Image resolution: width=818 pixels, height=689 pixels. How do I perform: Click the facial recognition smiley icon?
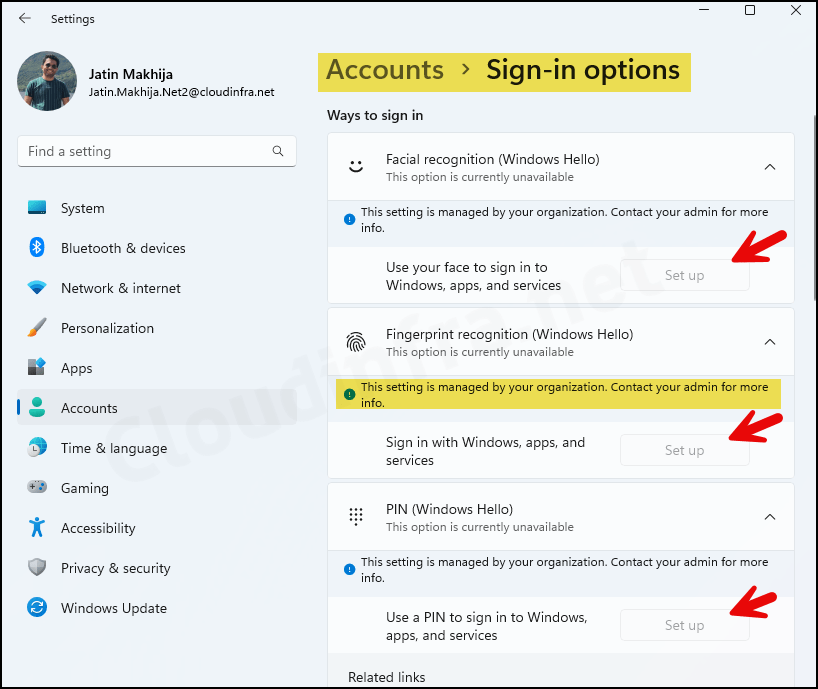[356, 166]
